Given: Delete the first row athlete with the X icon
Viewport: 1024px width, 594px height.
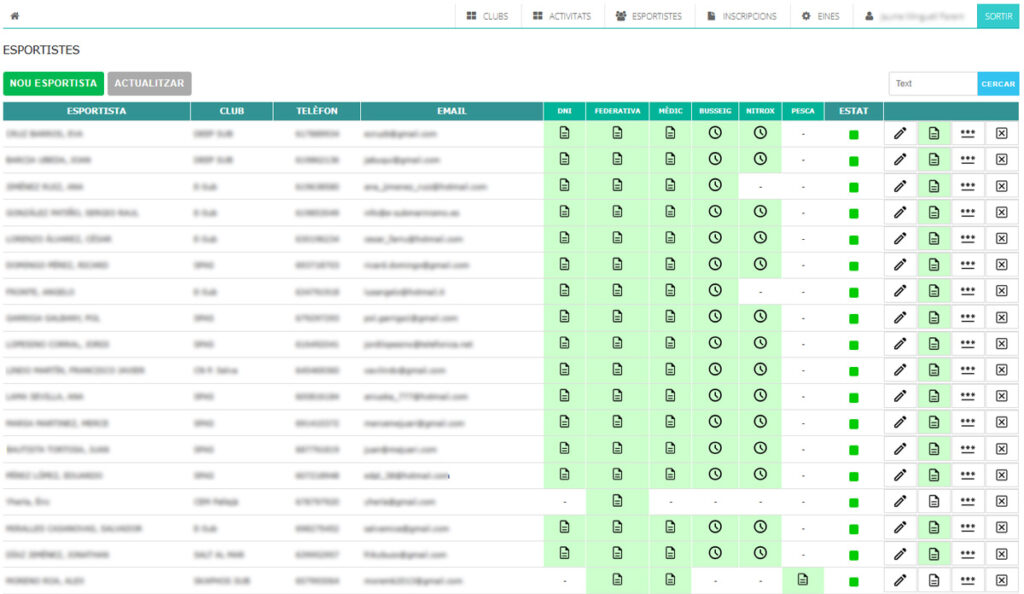Looking at the screenshot, I should pyautogui.click(x=1001, y=133).
